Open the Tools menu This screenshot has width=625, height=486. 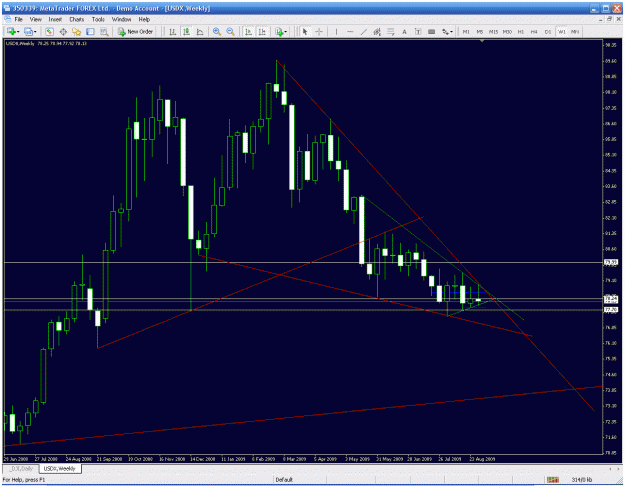pos(98,19)
